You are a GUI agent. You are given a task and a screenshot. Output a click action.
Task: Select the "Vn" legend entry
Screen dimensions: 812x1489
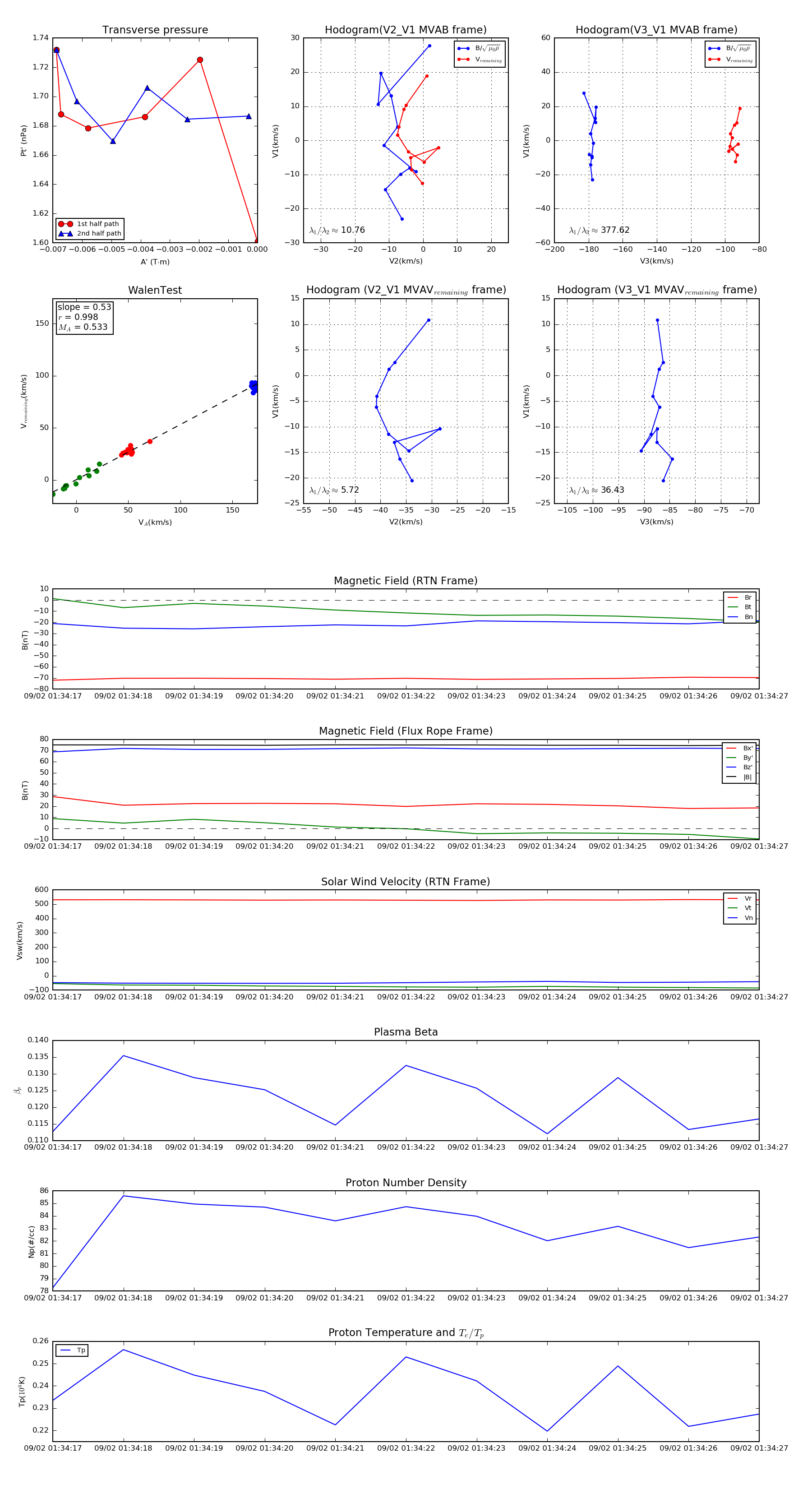coord(740,918)
